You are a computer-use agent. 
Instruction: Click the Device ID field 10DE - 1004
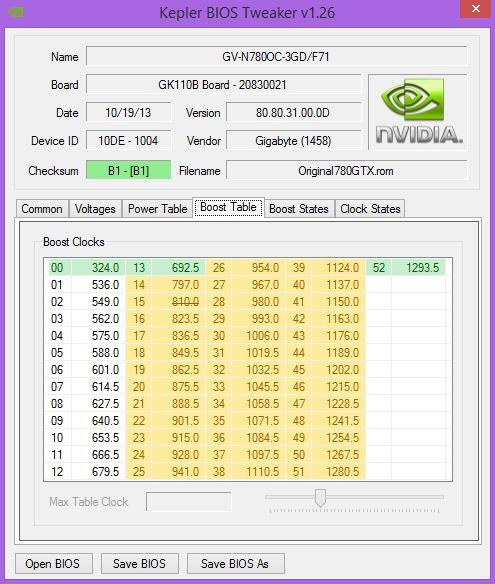coord(128,140)
